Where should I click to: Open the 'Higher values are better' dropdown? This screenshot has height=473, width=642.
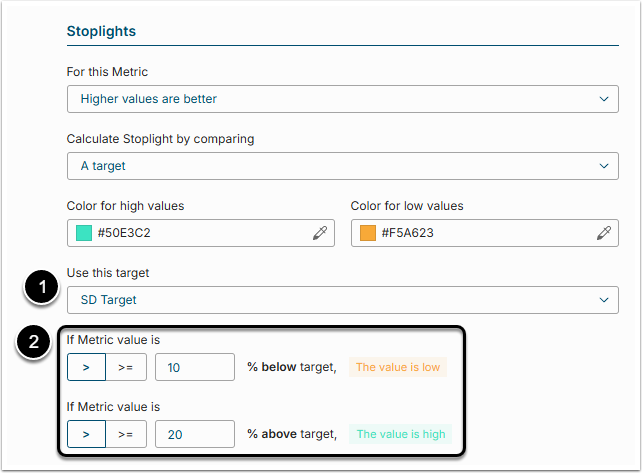(x=342, y=99)
